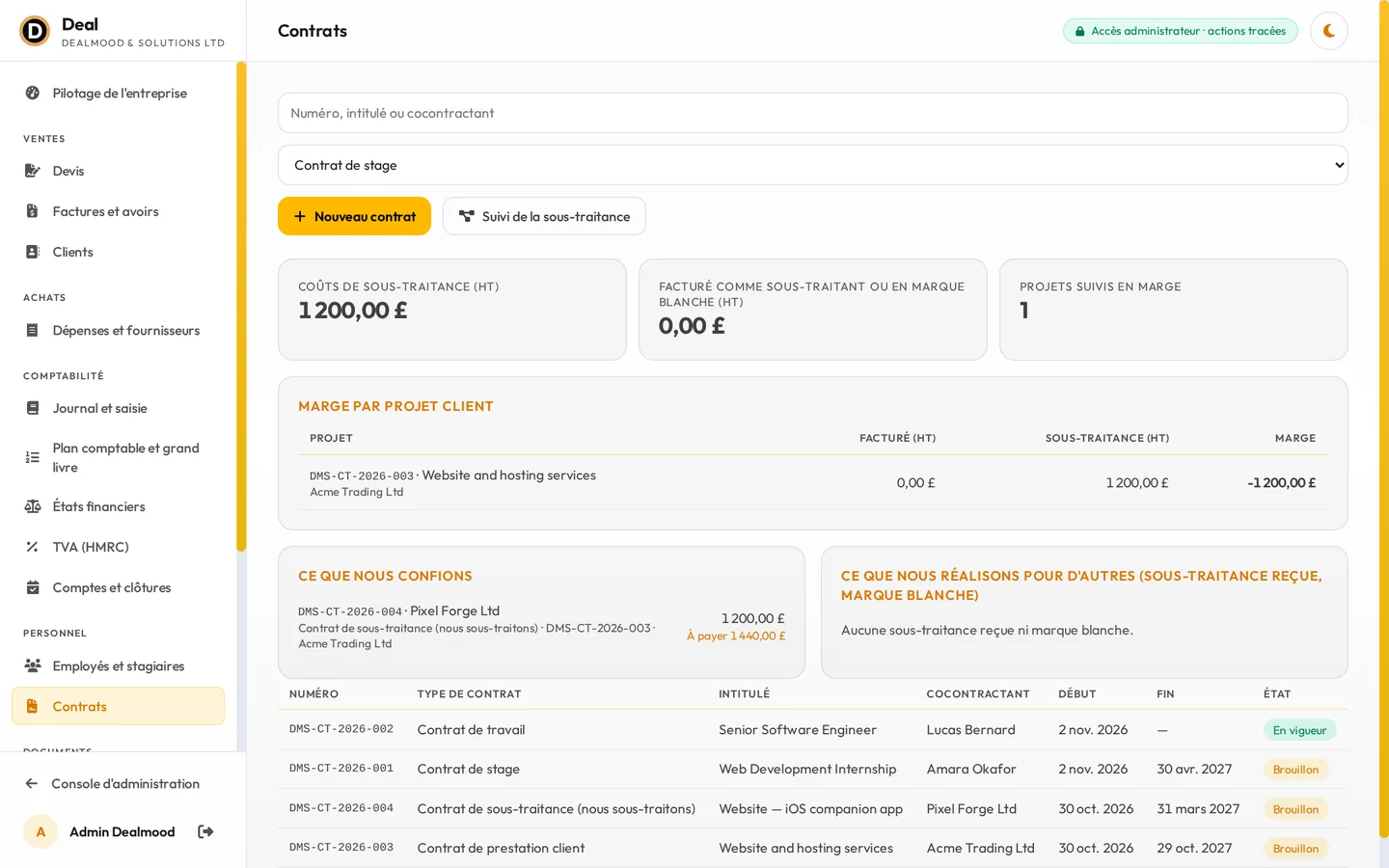Open Employés et stagiaires section
Screen dimensions: 1389x868
[x=119, y=665]
